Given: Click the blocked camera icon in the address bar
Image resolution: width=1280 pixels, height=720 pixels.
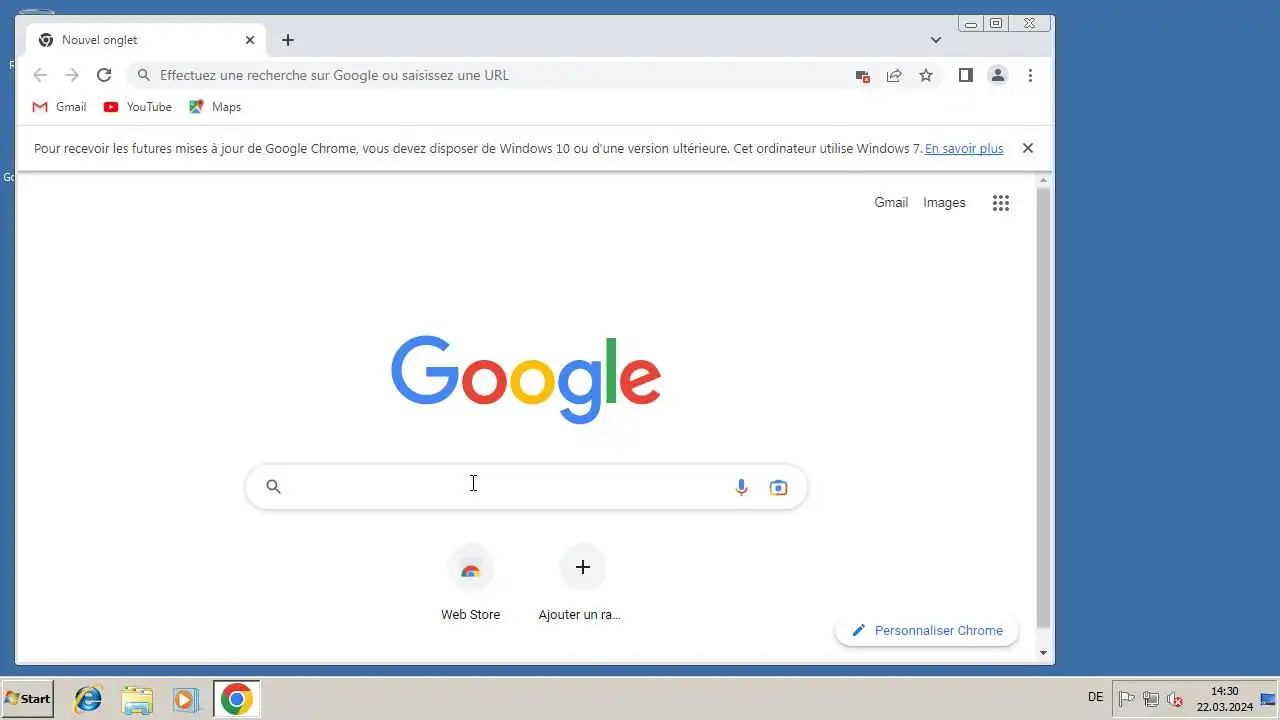Looking at the screenshot, I should point(862,75).
